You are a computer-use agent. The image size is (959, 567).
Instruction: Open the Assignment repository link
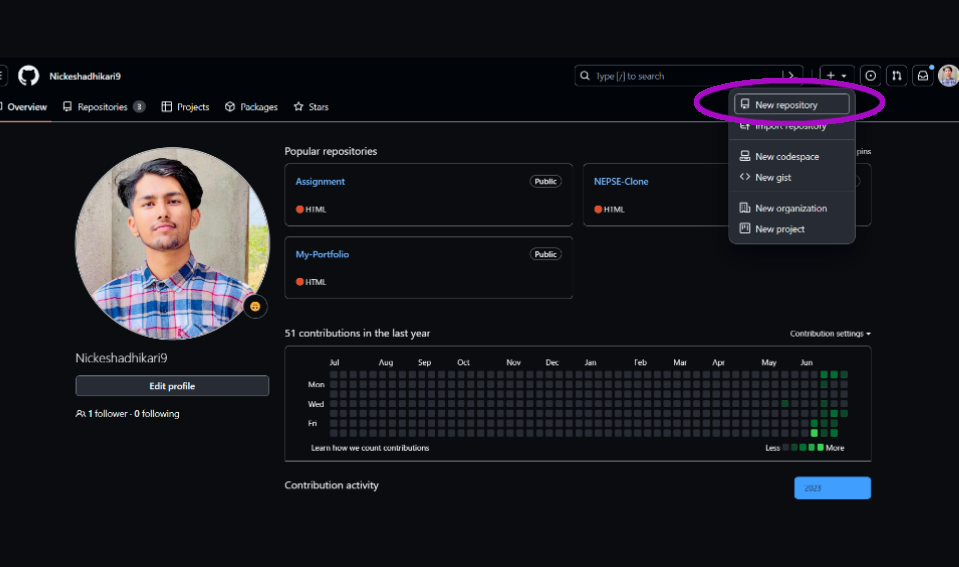[x=320, y=182]
